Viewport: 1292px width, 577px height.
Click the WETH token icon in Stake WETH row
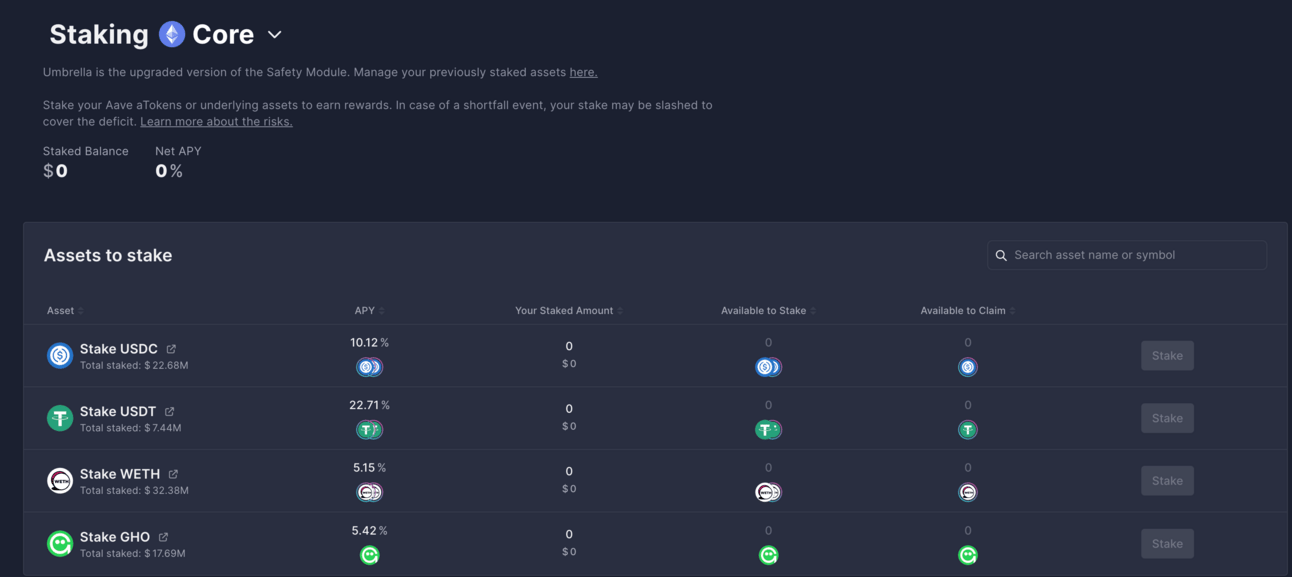pos(60,480)
